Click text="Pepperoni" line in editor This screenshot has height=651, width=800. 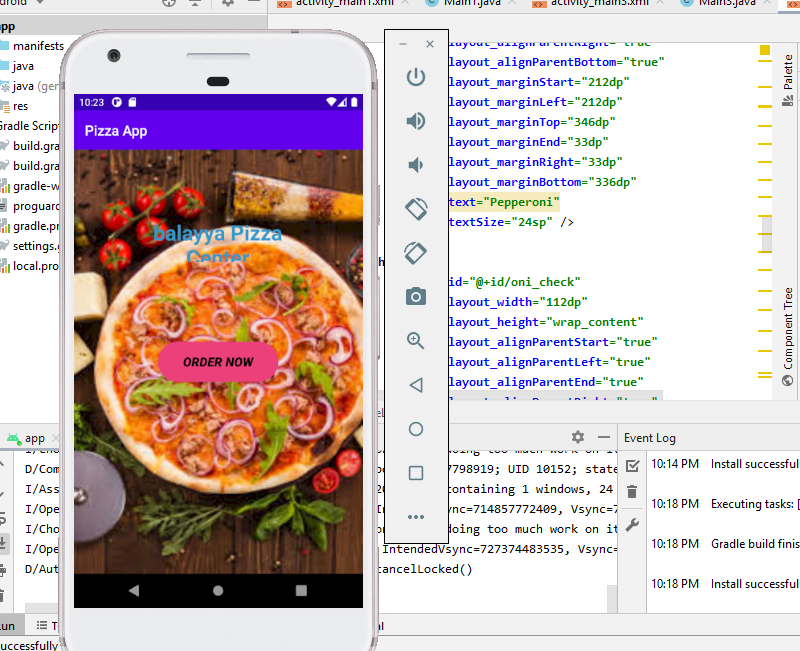coord(504,202)
